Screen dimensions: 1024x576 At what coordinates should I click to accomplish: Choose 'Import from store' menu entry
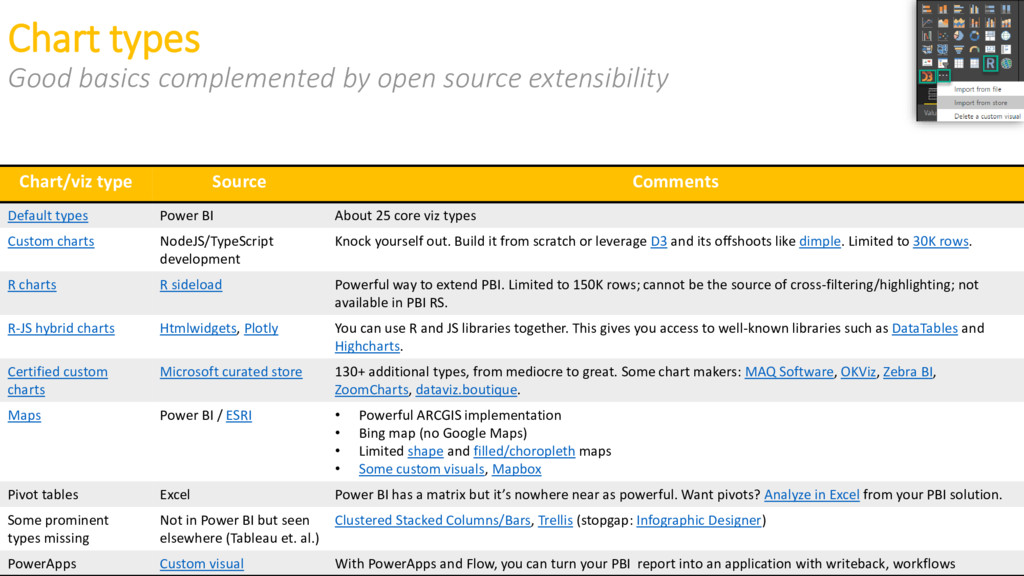coord(980,103)
